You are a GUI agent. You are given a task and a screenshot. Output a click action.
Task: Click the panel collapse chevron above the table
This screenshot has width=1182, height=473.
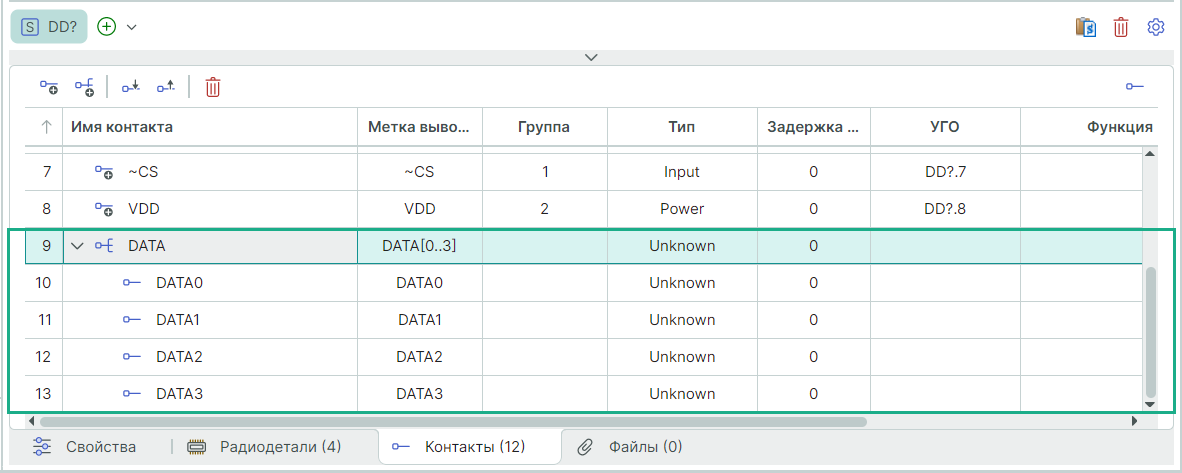tap(591, 57)
